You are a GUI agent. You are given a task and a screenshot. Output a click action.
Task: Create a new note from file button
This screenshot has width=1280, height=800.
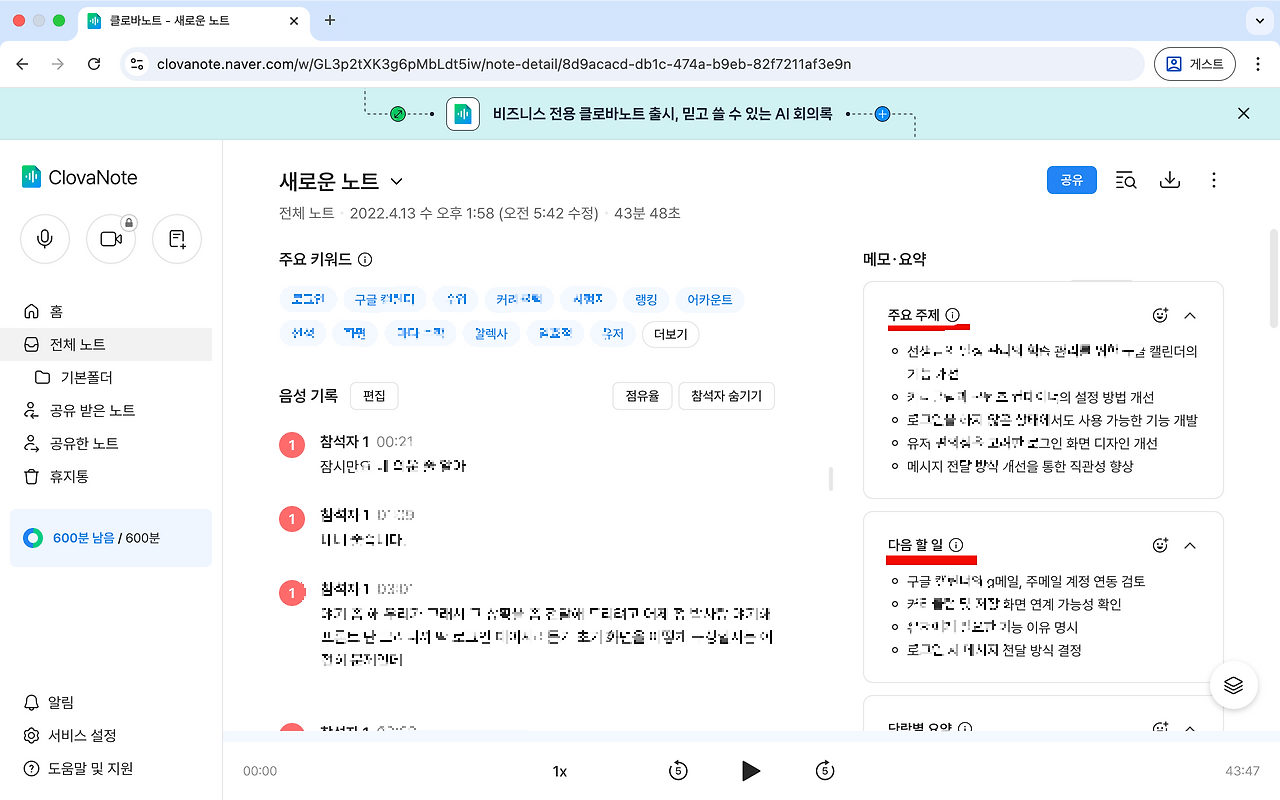coord(177,239)
